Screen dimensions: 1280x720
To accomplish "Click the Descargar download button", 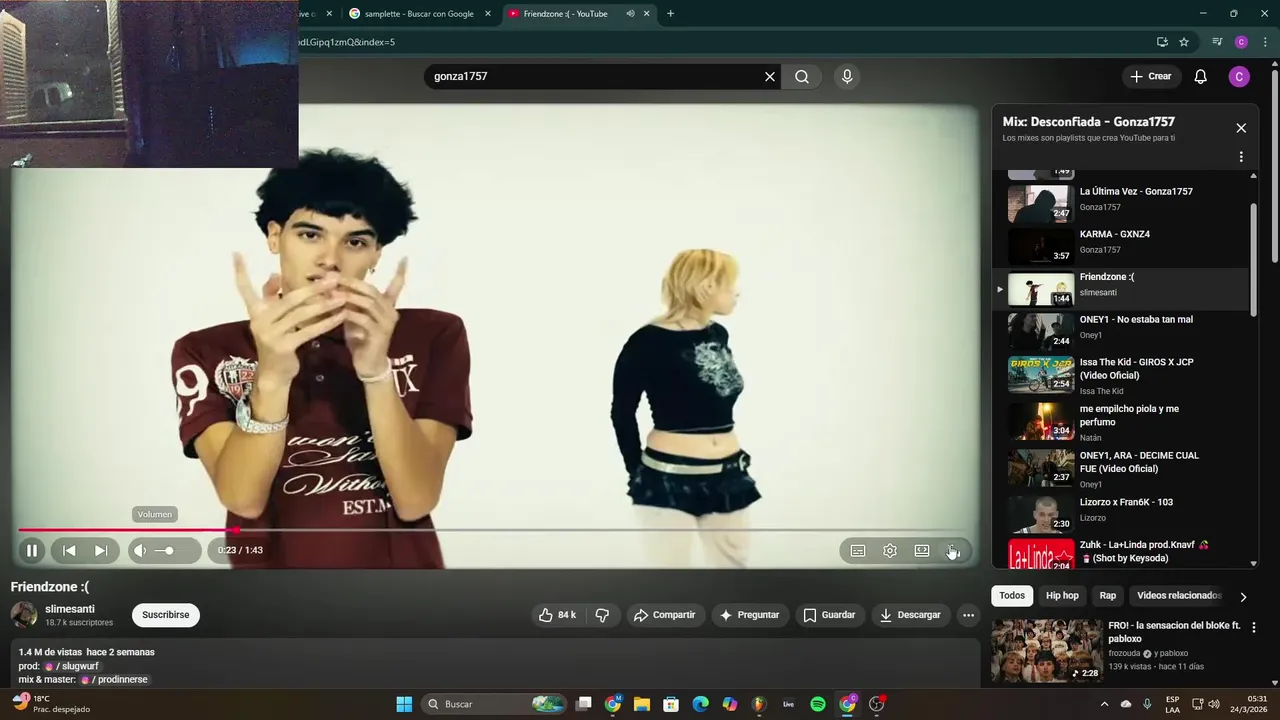I will point(910,615).
